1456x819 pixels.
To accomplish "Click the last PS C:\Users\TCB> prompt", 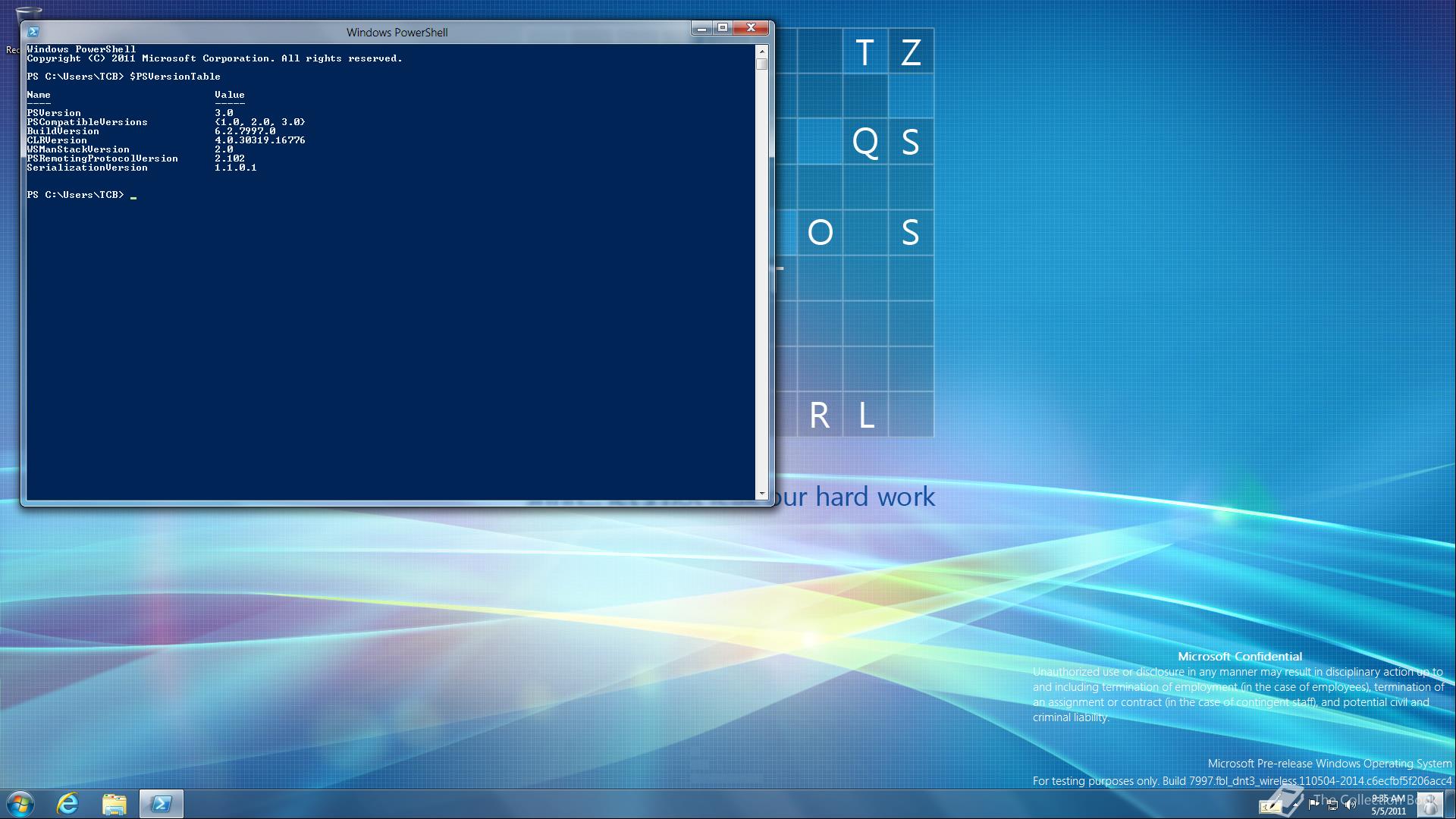I will point(75,195).
